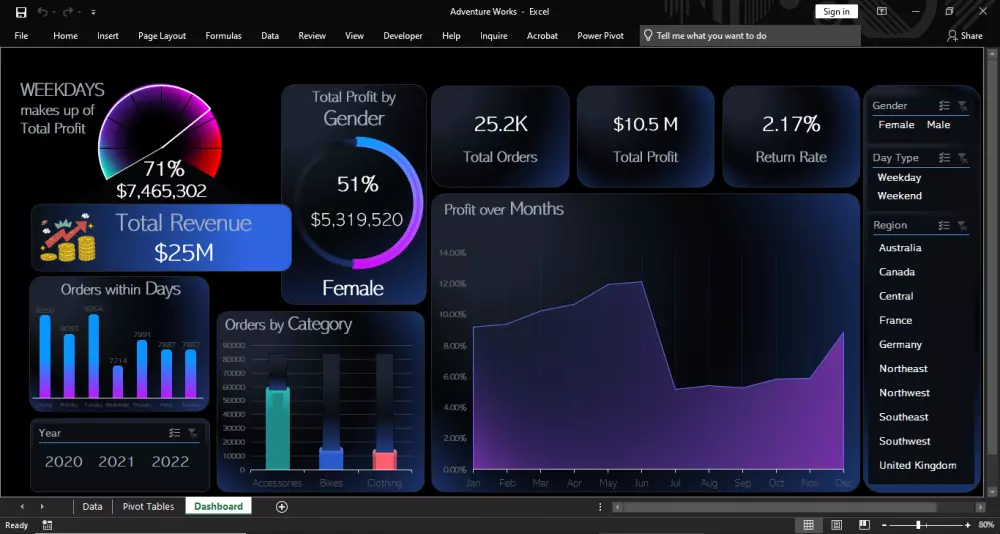Screen dimensions: 1000x534
Task: Click the Redo arrow icon
Action: 68,12
